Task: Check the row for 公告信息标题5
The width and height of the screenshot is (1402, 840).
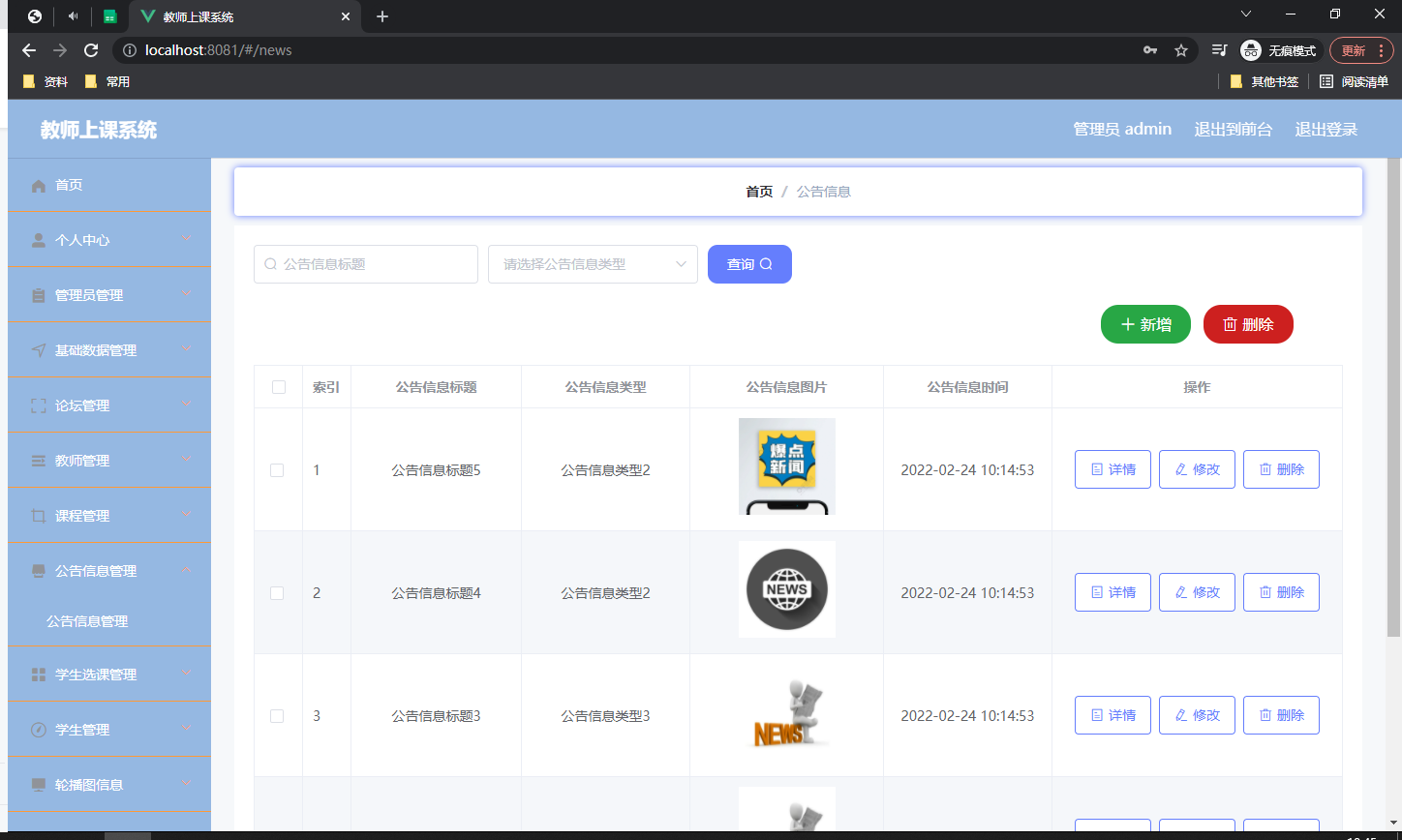Action: [277, 470]
